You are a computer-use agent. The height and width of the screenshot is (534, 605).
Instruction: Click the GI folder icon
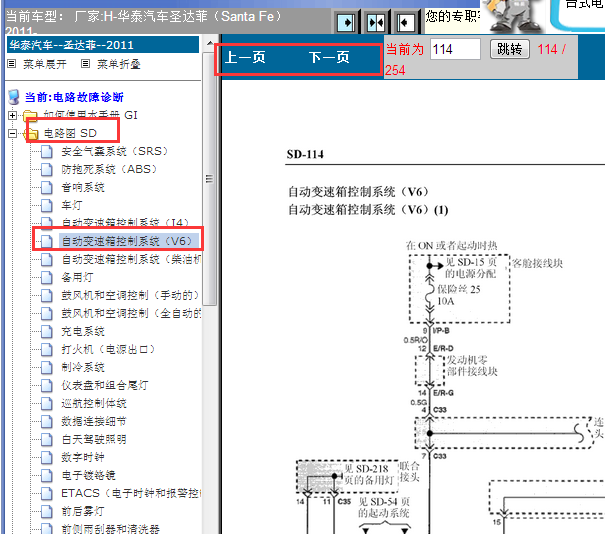(30, 115)
